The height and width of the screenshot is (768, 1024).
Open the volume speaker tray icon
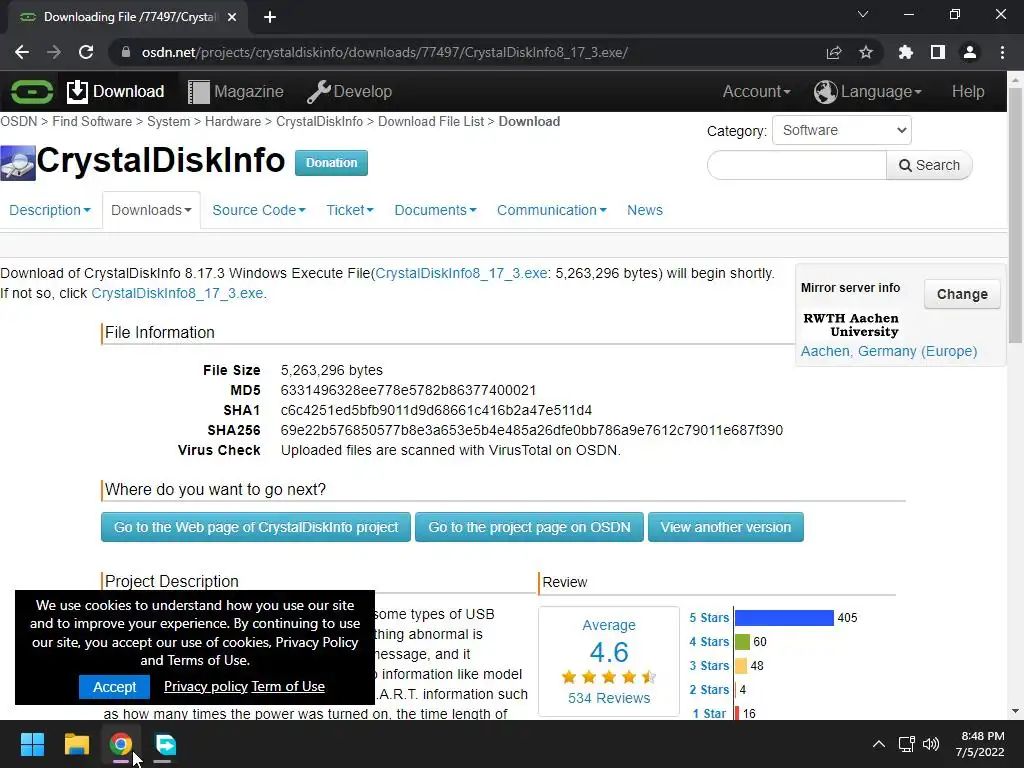click(931, 744)
